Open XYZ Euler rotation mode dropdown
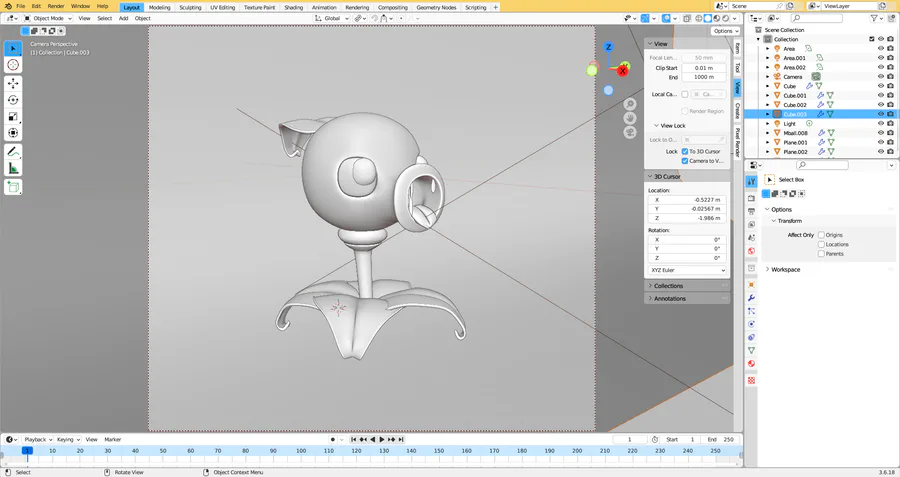This screenshot has height=477, width=900. pos(688,270)
